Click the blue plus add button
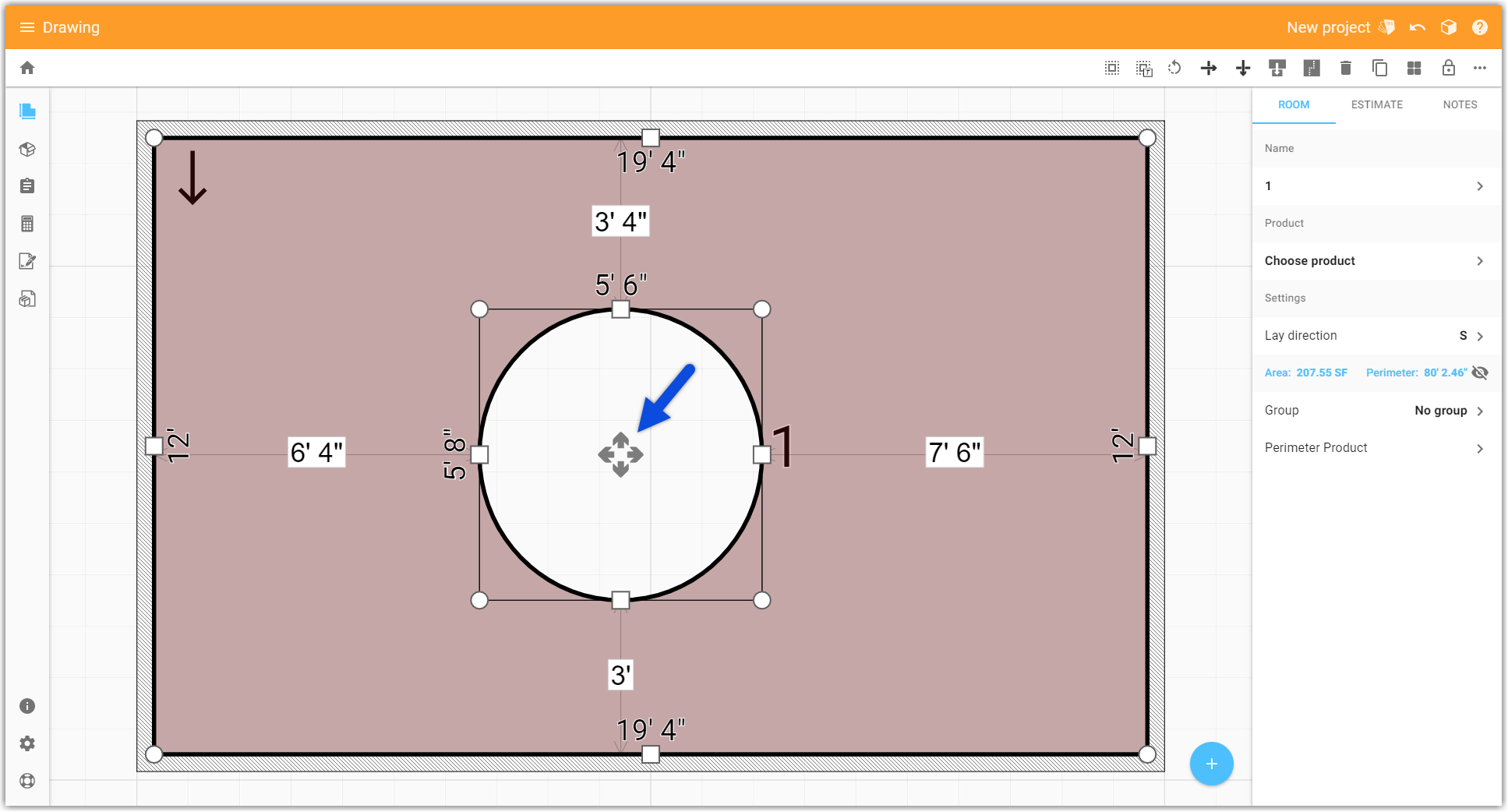 coord(1212,764)
